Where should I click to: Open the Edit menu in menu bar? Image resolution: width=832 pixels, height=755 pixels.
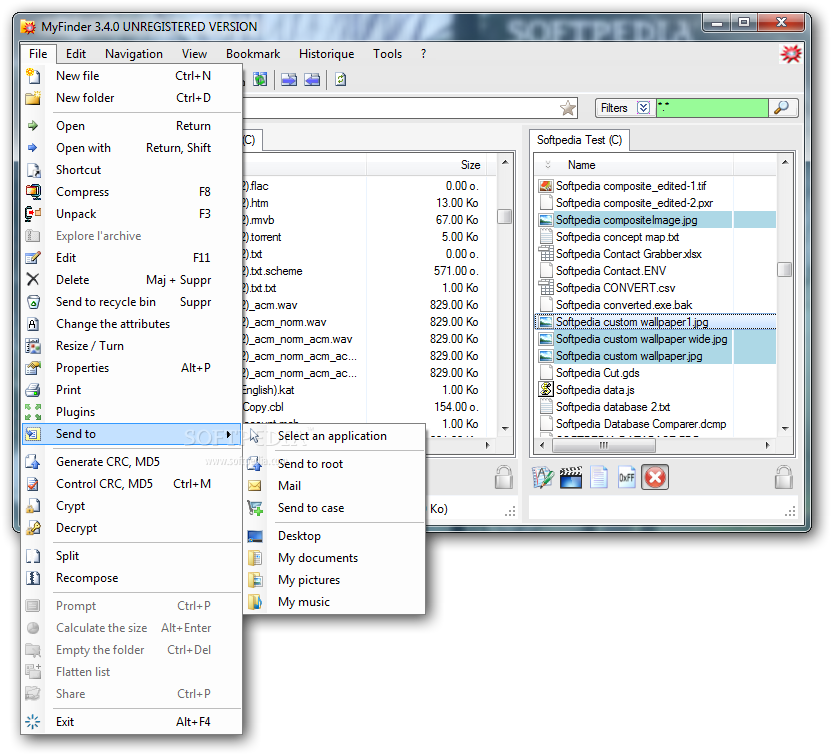tap(75, 54)
